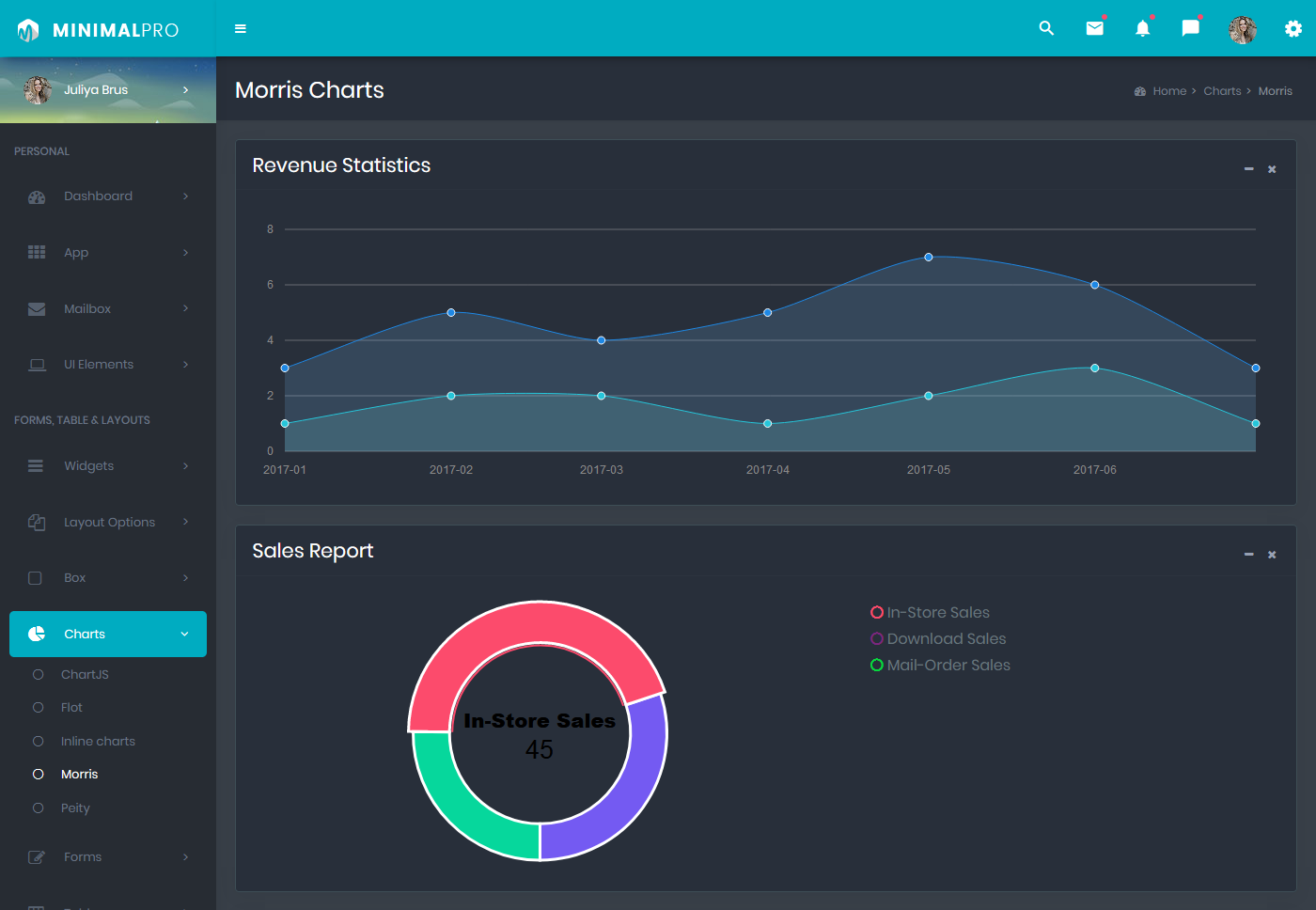The height and width of the screenshot is (910, 1316).
Task: Open the Layout Options menu item
Action: point(108,522)
